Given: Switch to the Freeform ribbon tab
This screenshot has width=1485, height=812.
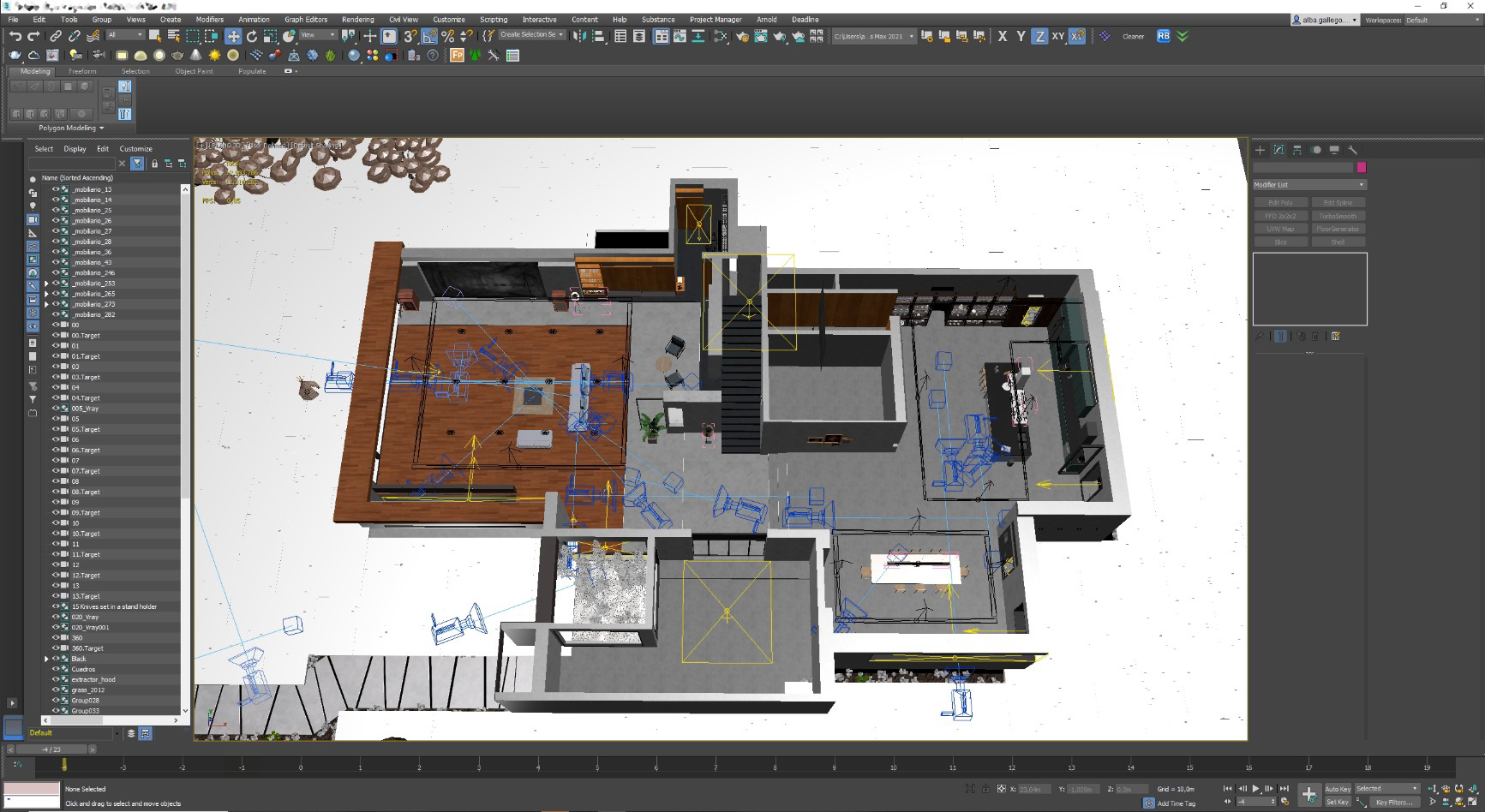Looking at the screenshot, I should click(82, 71).
